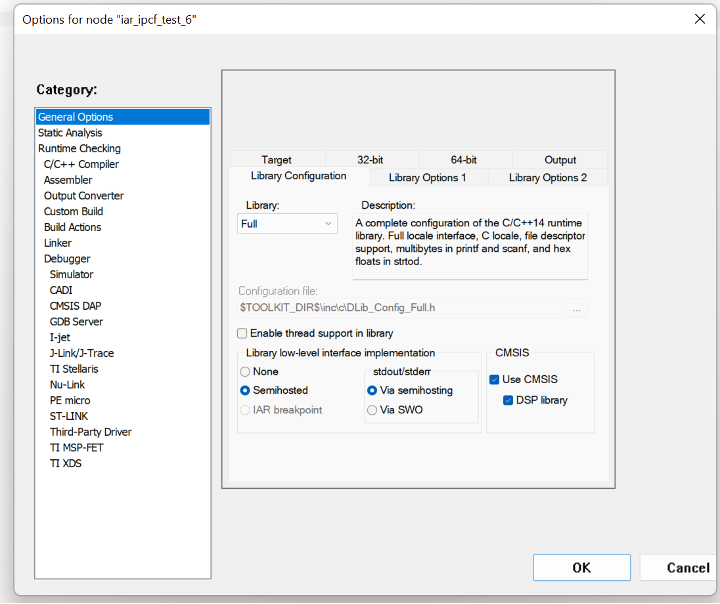
Task: Choose the Semihosted radio option
Action: pyautogui.click(x=245, y=390)
